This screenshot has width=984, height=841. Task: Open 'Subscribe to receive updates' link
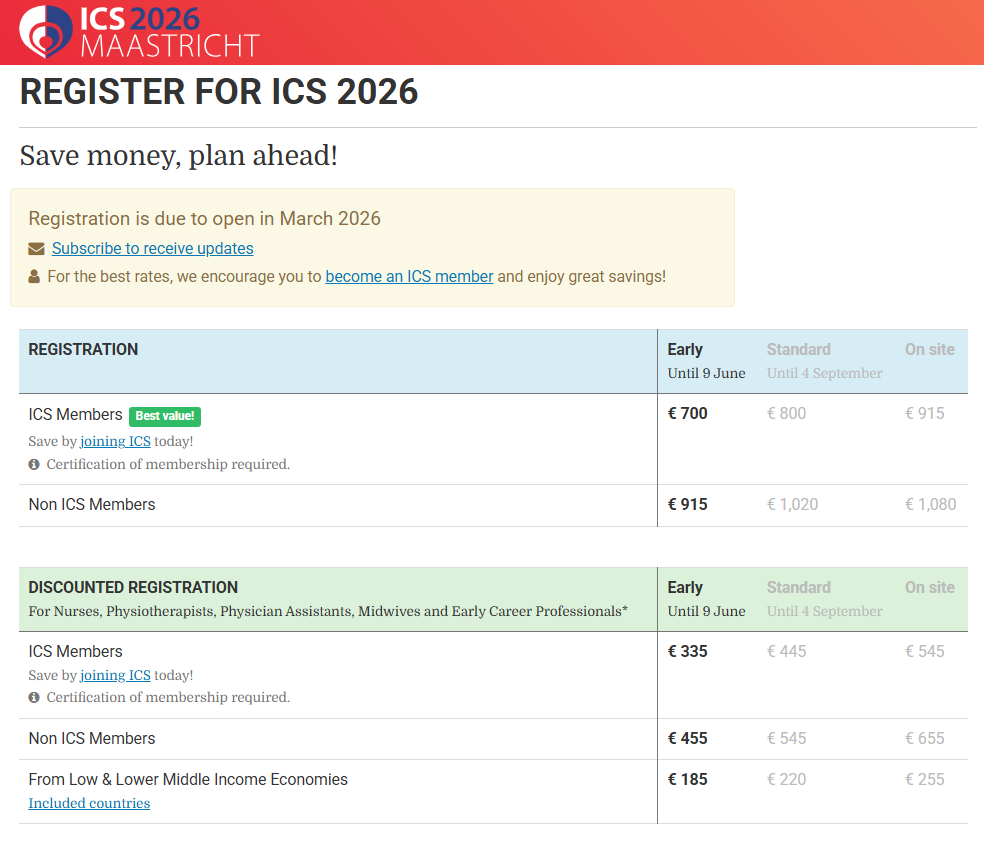[152, 249]
